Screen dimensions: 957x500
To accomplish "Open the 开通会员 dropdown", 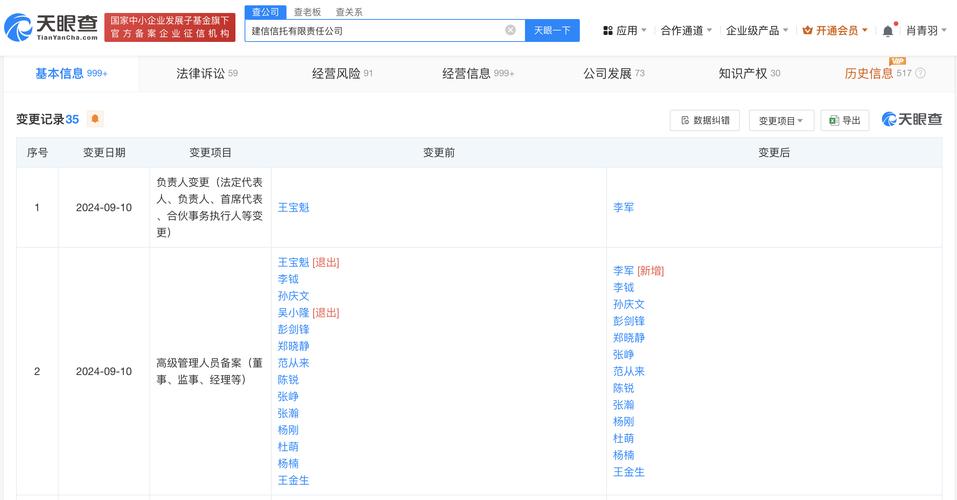I will click(835, 31).
